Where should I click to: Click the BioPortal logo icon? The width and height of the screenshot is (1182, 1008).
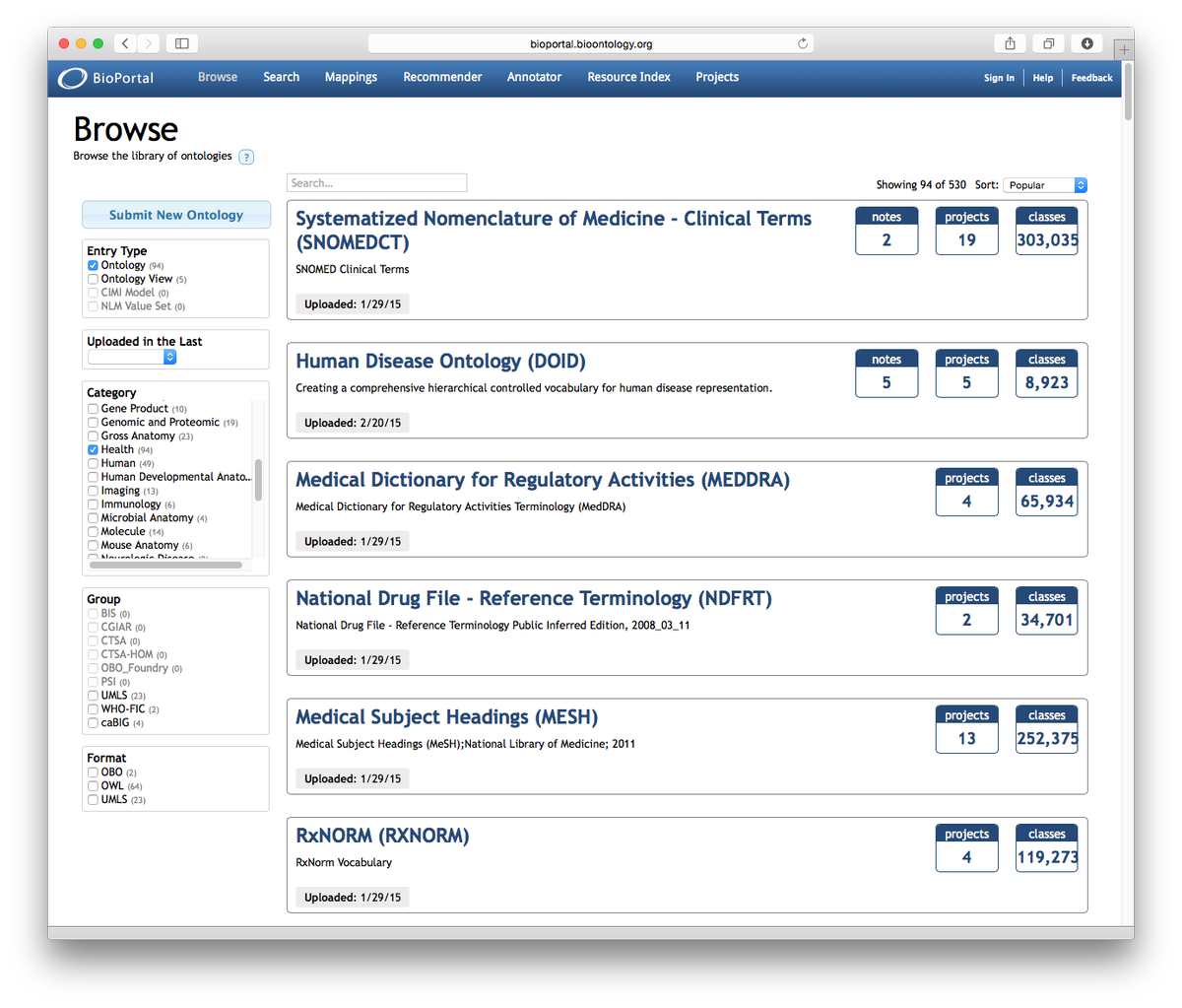point(72,78)
